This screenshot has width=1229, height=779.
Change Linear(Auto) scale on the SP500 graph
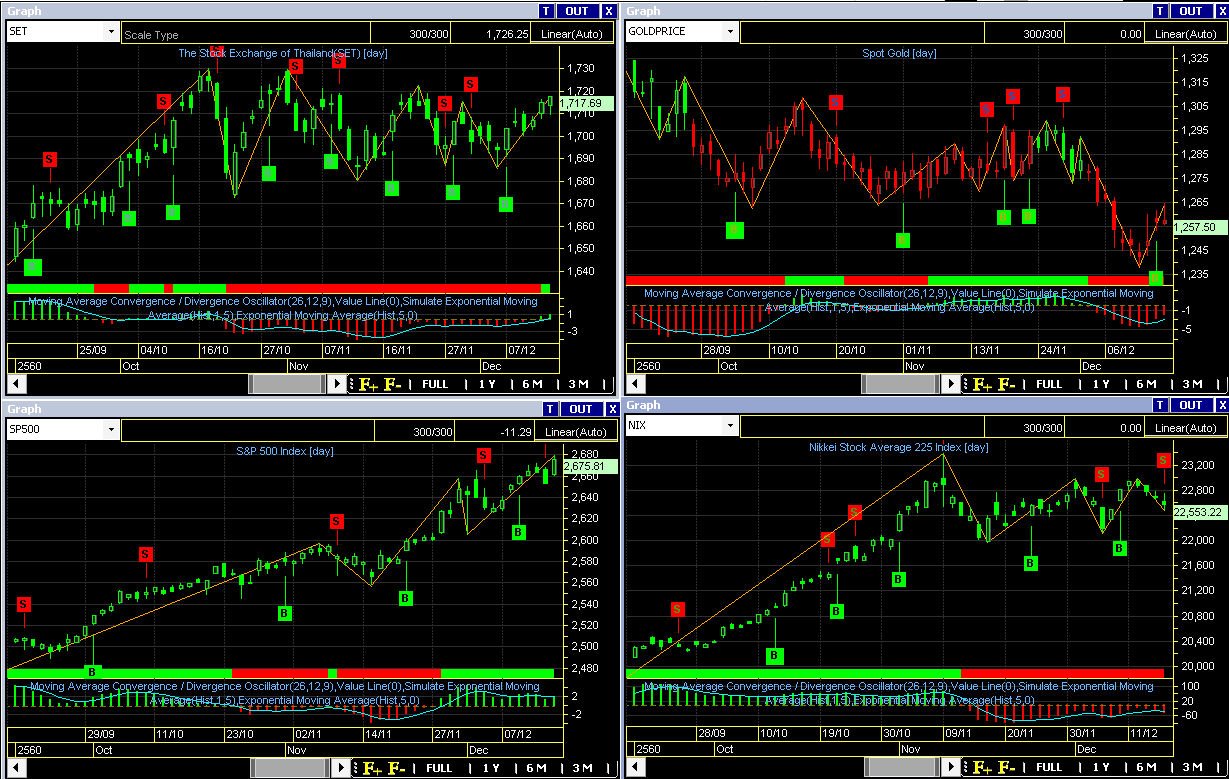click(x=575, y=432)
